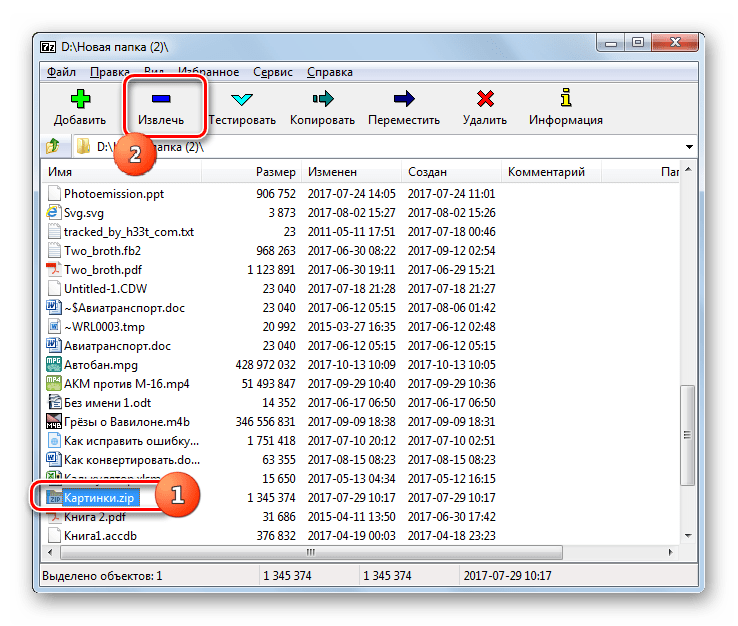Open the Сервис menu

[273, 72]
